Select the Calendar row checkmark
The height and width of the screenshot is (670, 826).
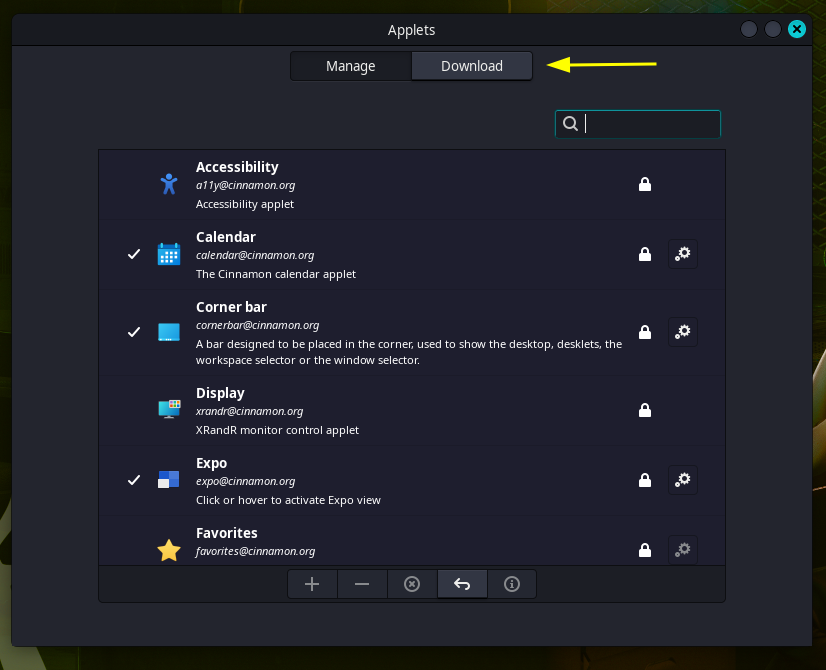point(134,255)
